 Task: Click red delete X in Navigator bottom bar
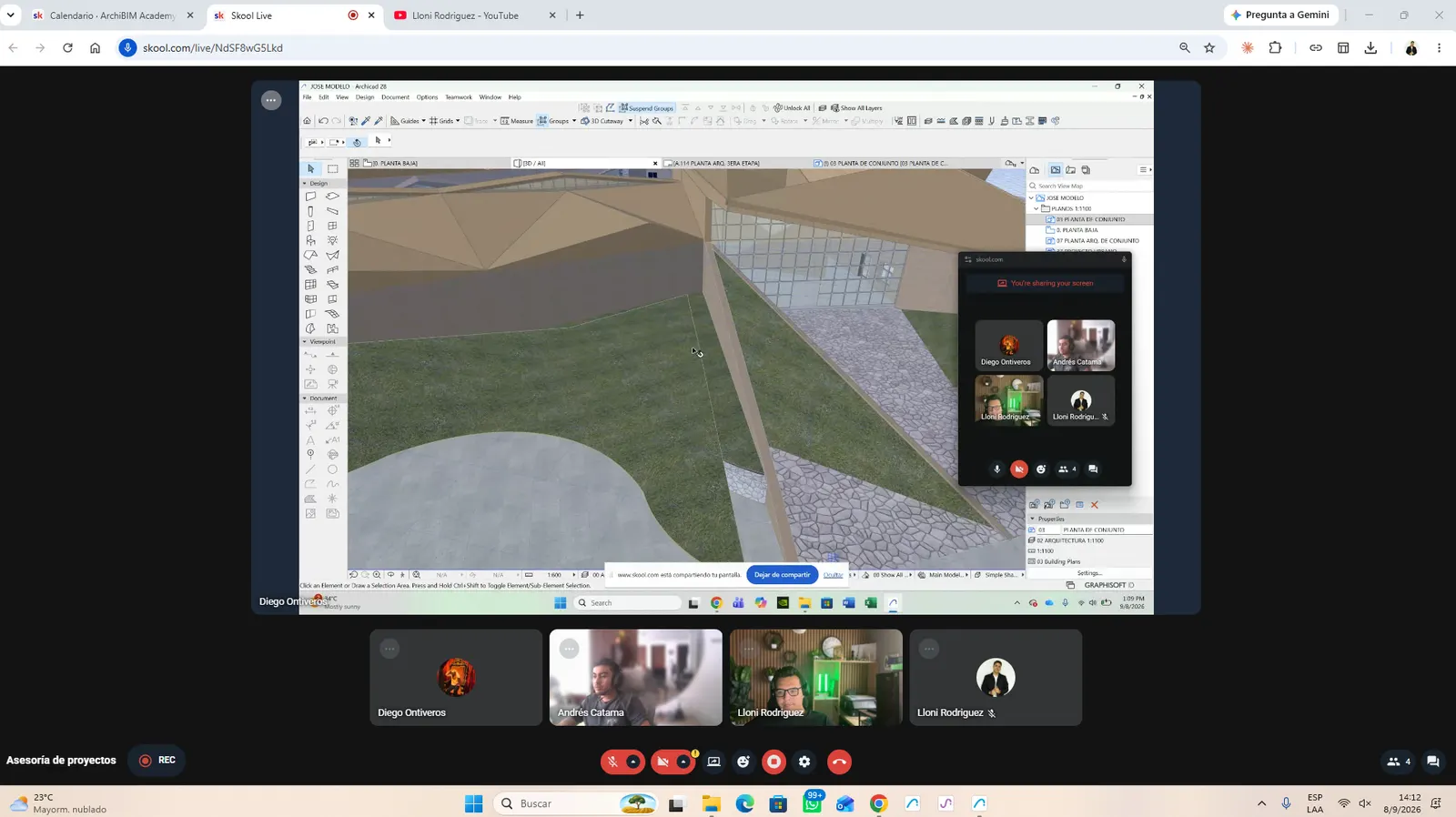point(1095,505)
